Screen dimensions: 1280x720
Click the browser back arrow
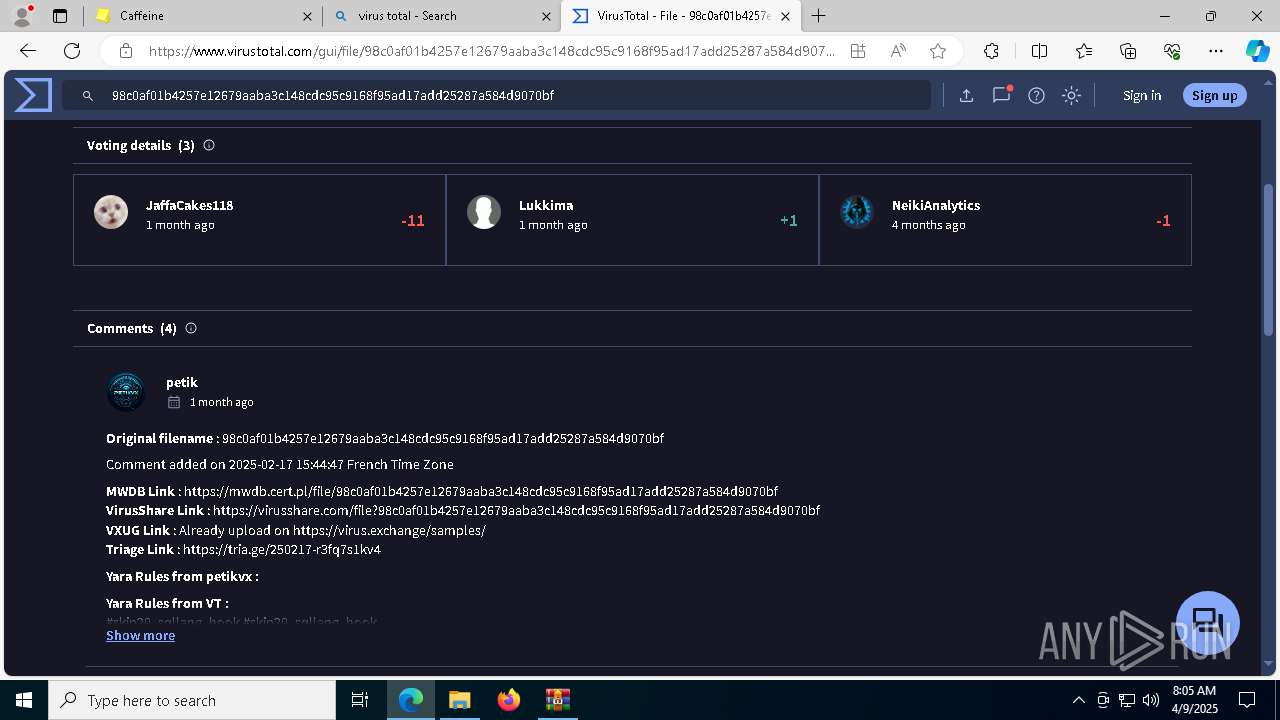28,51
